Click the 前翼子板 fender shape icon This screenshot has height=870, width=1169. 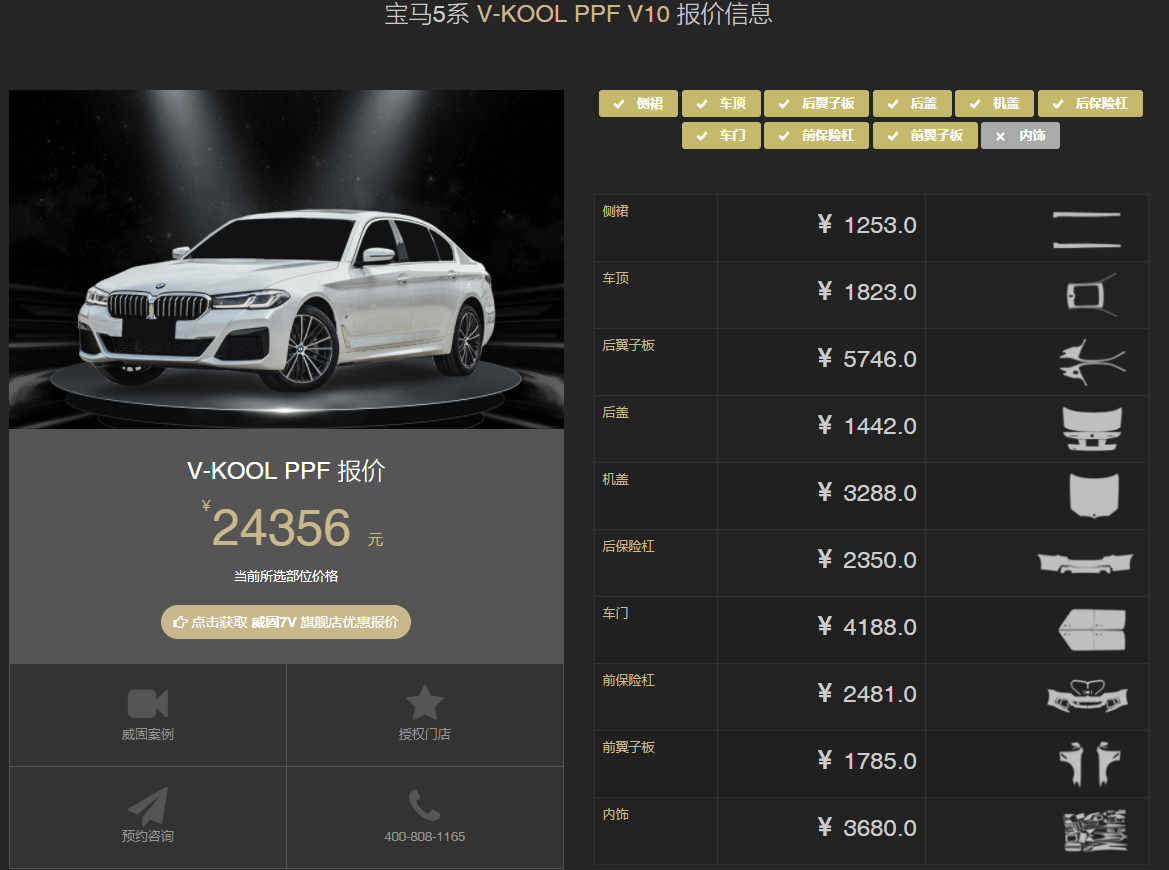[x=1090, y=763]
